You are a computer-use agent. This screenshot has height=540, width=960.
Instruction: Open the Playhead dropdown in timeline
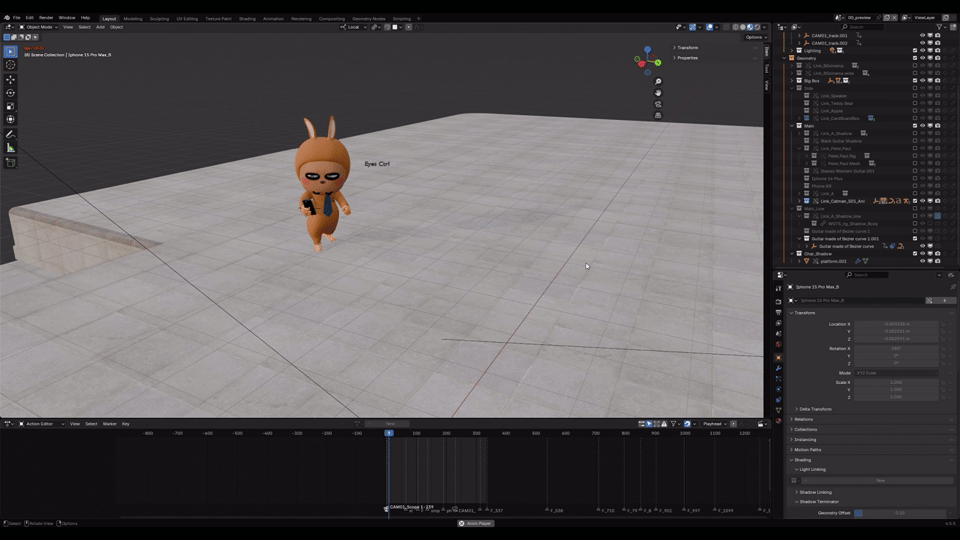(x=714, y=424)
